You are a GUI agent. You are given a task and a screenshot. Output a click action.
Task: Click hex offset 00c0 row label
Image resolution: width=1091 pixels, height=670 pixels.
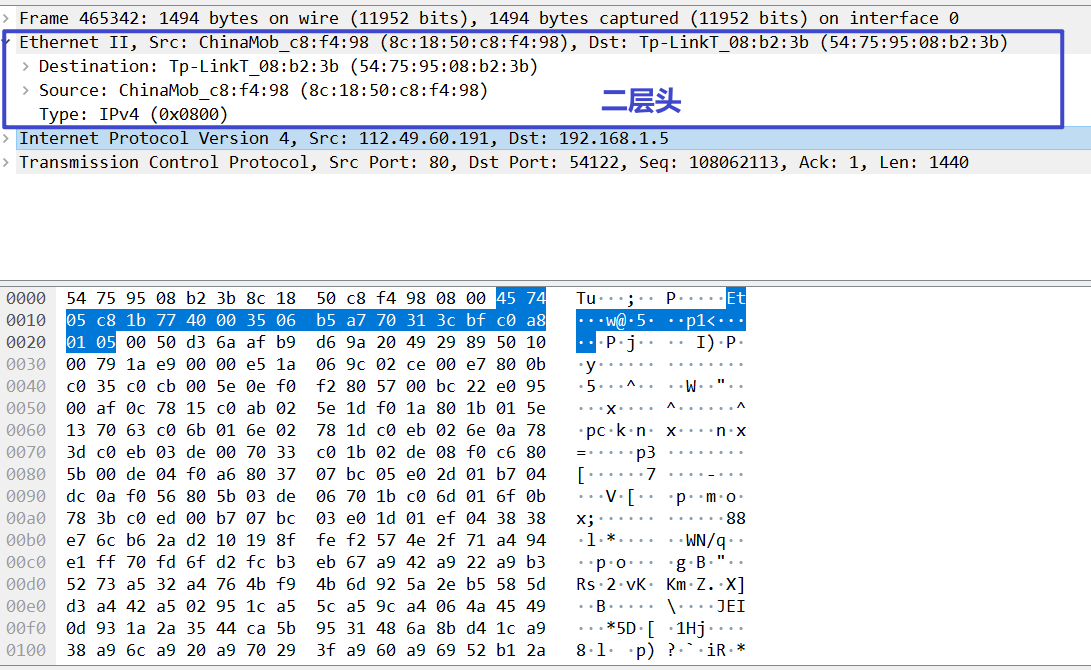tap(26, 562)
